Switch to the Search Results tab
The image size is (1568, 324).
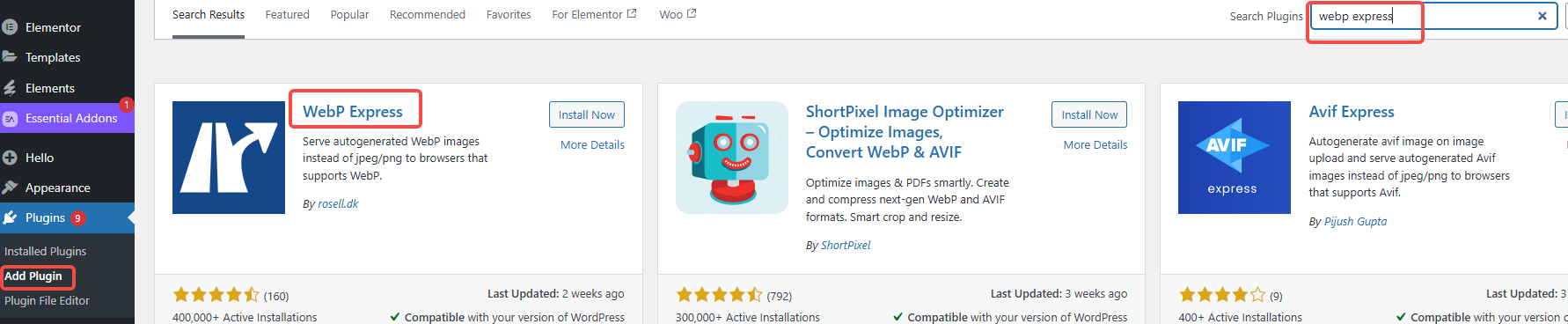(209, 15)
